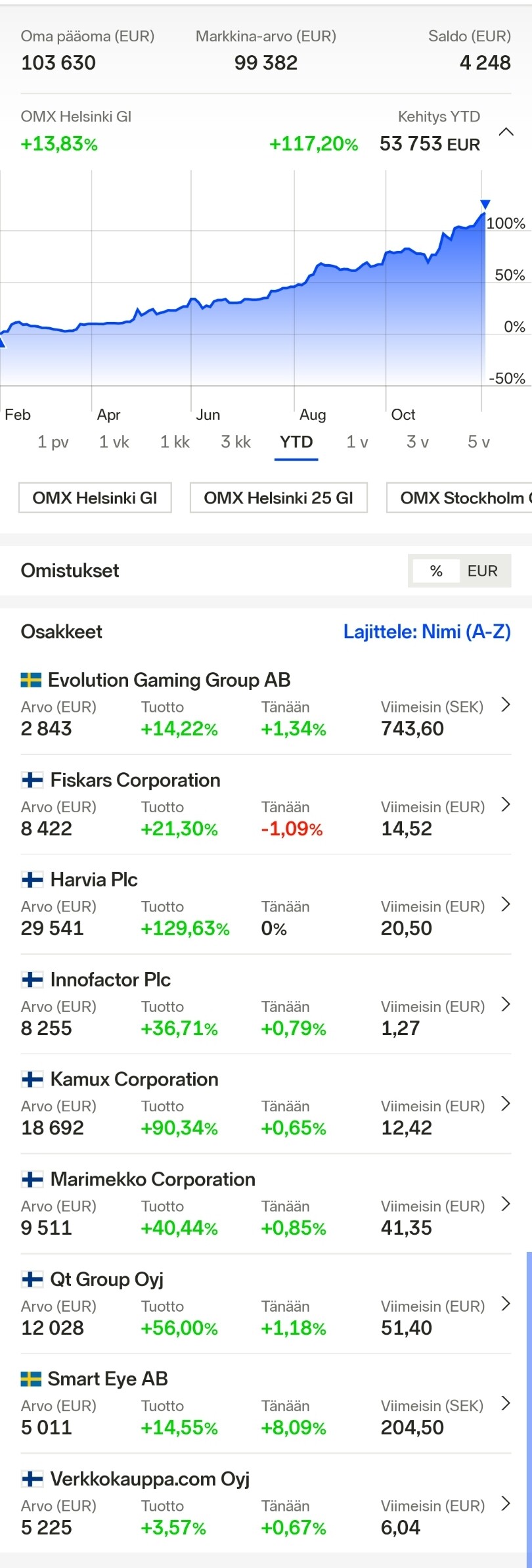Image resolution: width=532 pixels, height=1568 pixels.
Task: Select the 3 kk chart period
Action: pos(236,442)
